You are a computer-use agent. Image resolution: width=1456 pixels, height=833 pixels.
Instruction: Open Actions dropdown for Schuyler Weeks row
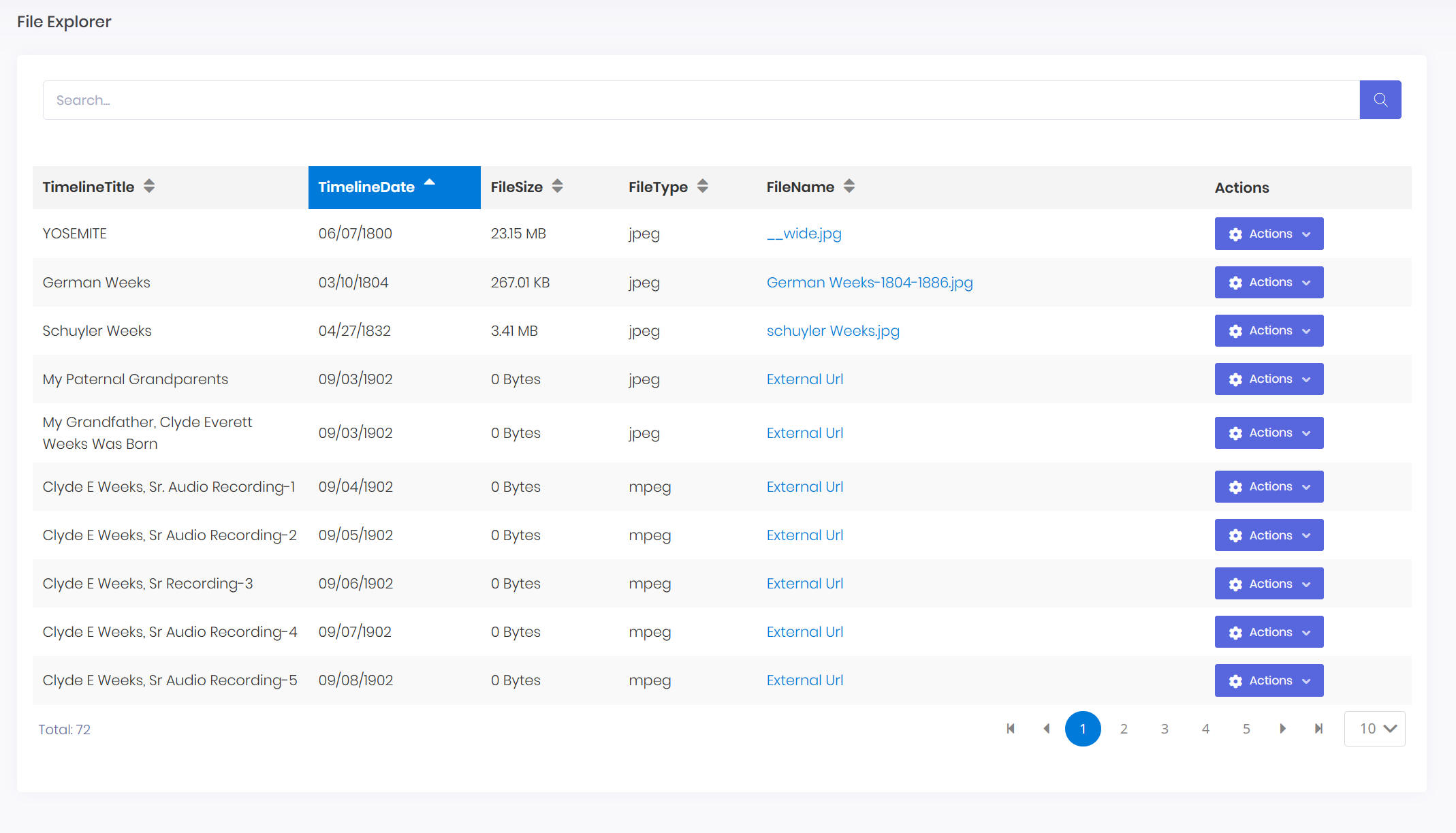coord(1269,330)
